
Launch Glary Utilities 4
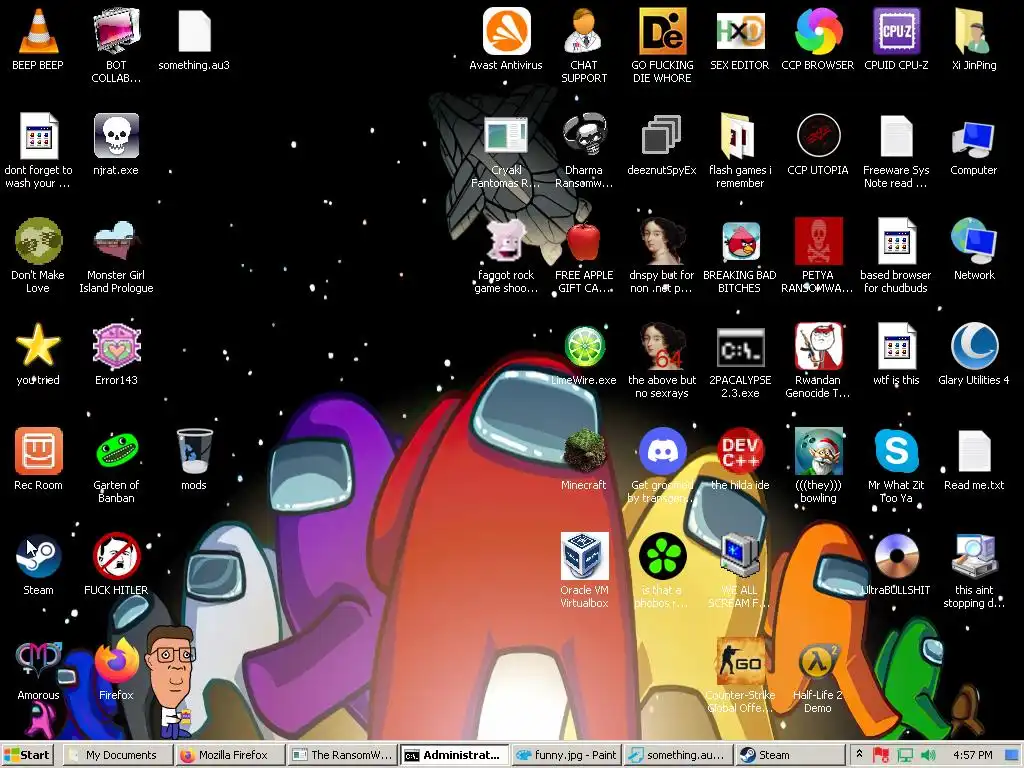(974, 345)
